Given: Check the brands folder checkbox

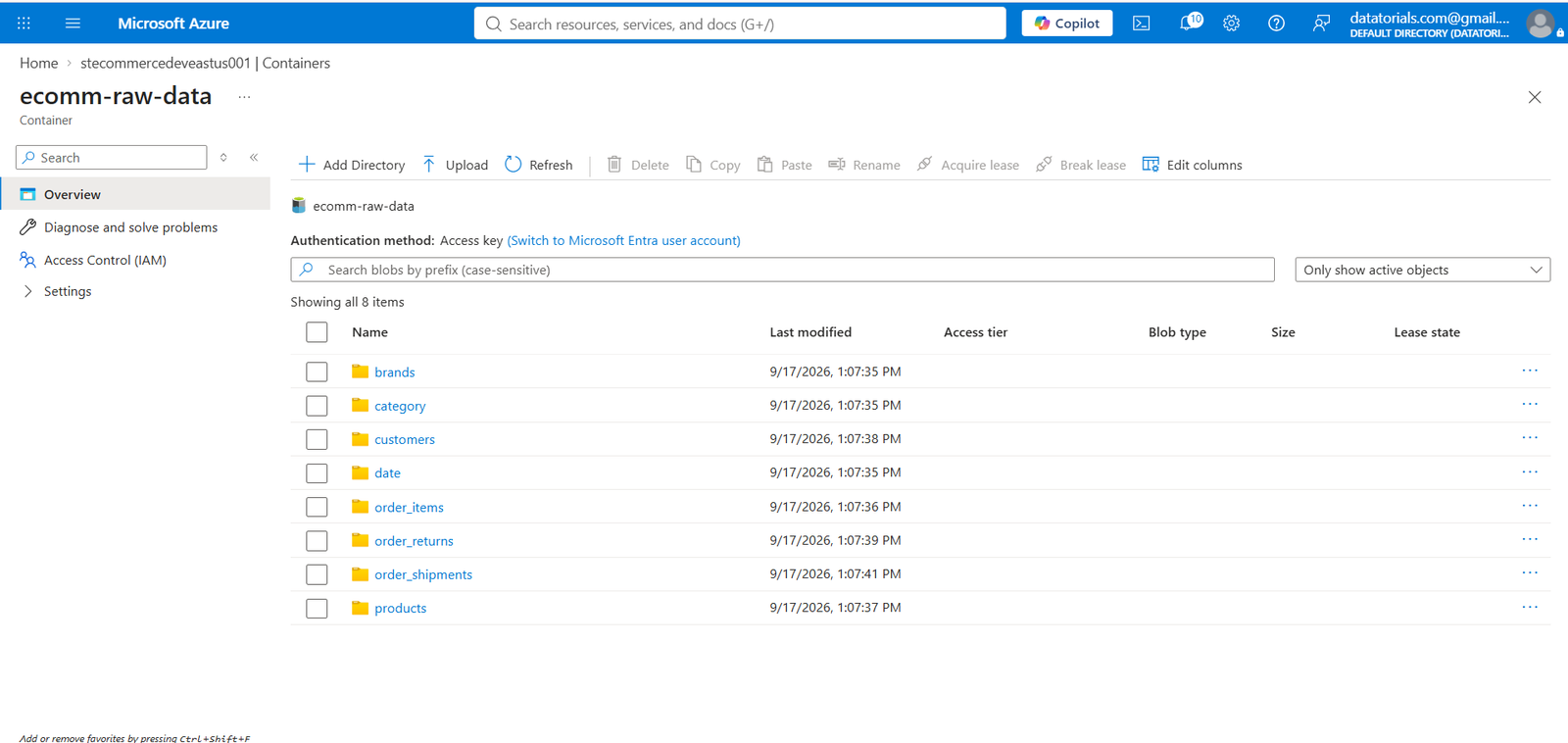Looking at the screenshot, I should click(x=317, y=371).
